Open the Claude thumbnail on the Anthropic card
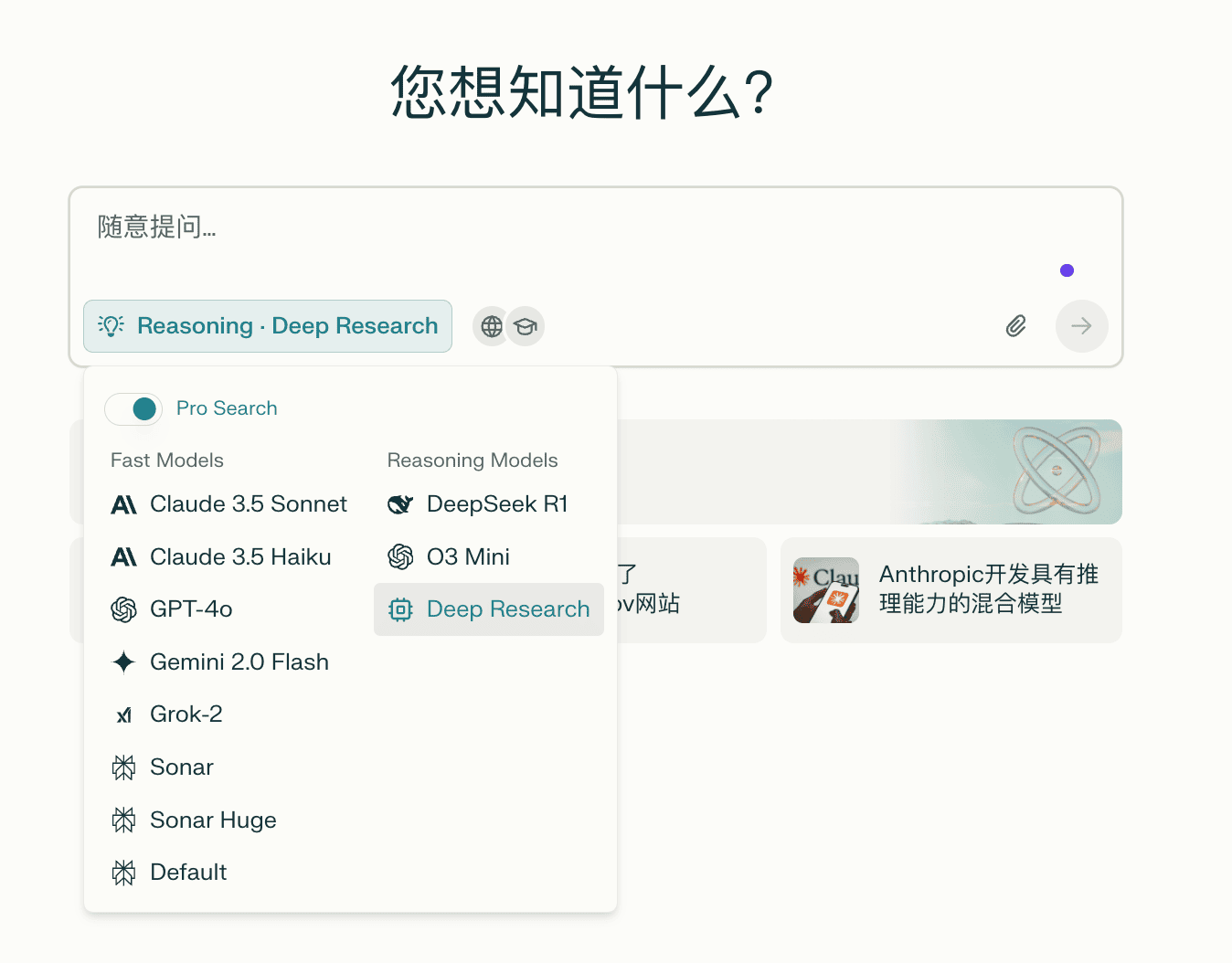The width and height of the screenshot is (1232, 963). point(826,590)
